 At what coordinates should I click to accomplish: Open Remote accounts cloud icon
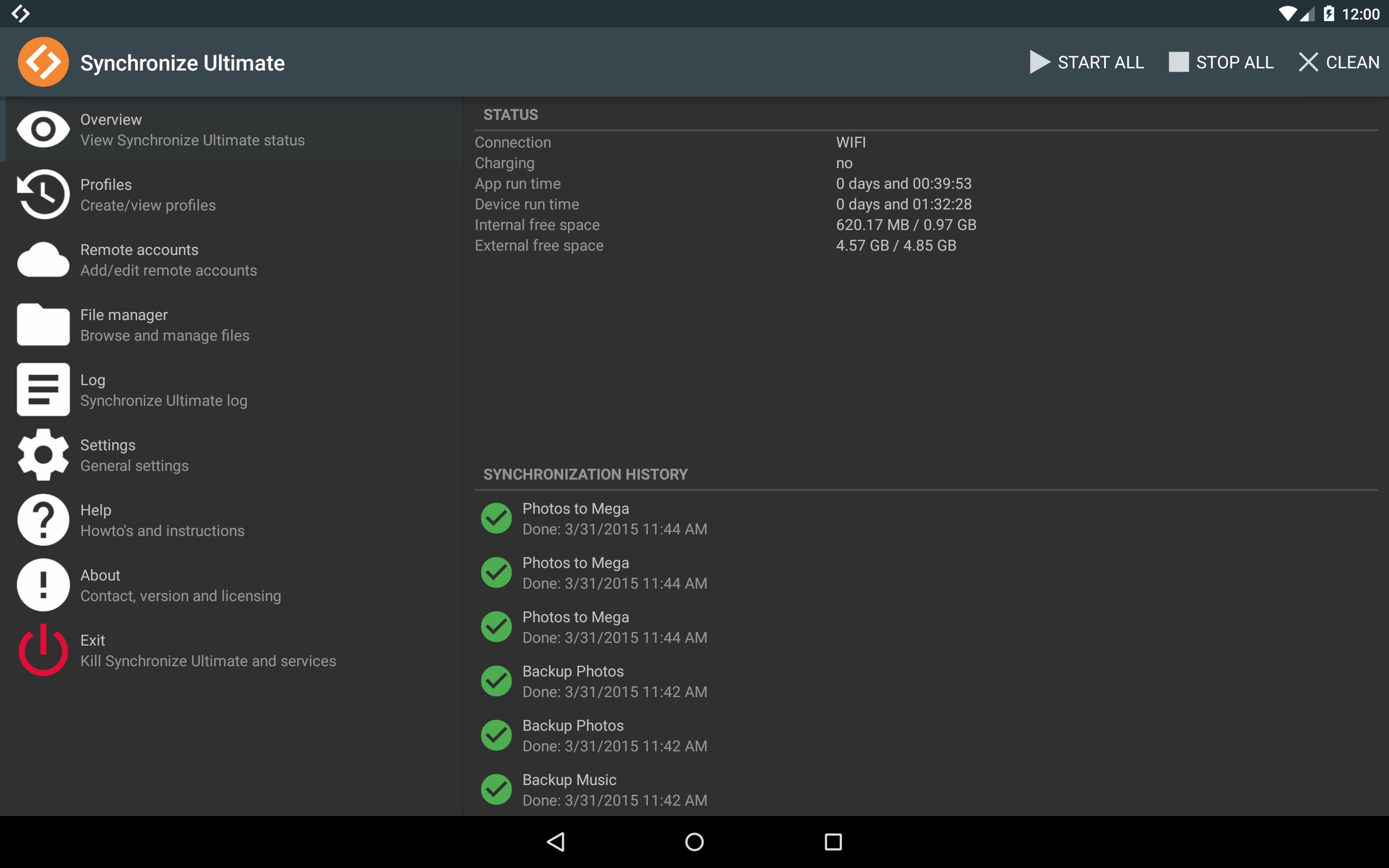point(43,259)
